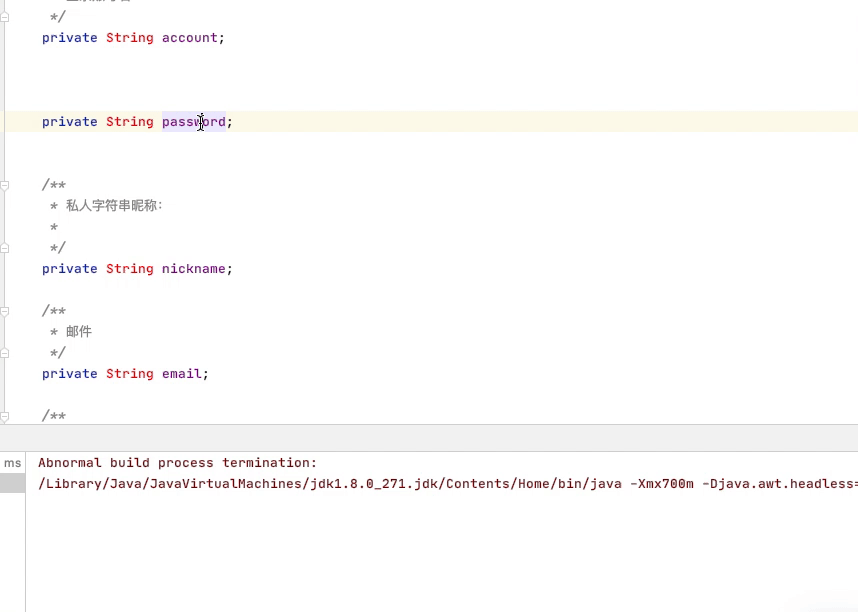858x612 pixels.
Task: Click the ms column header in messages panel
Action: [12, 462]
